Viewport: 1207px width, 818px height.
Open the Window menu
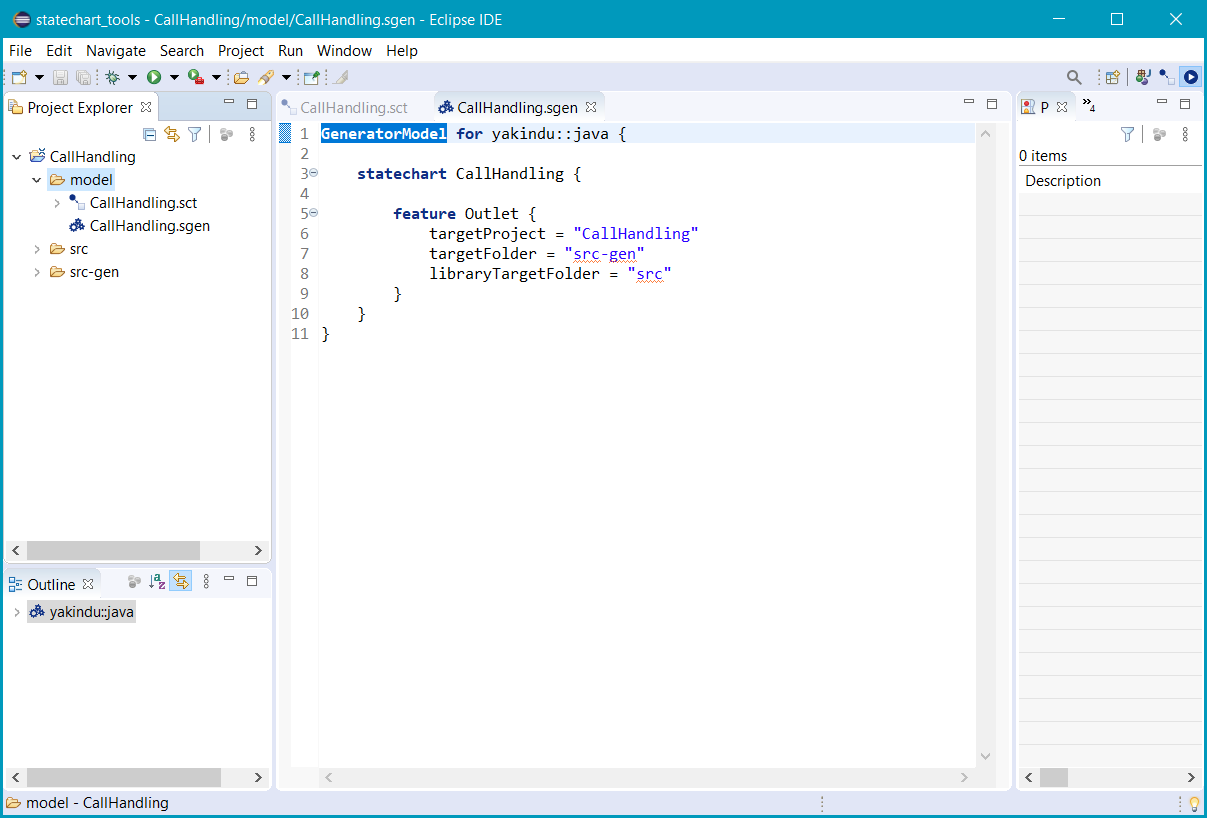coord(344,51)
